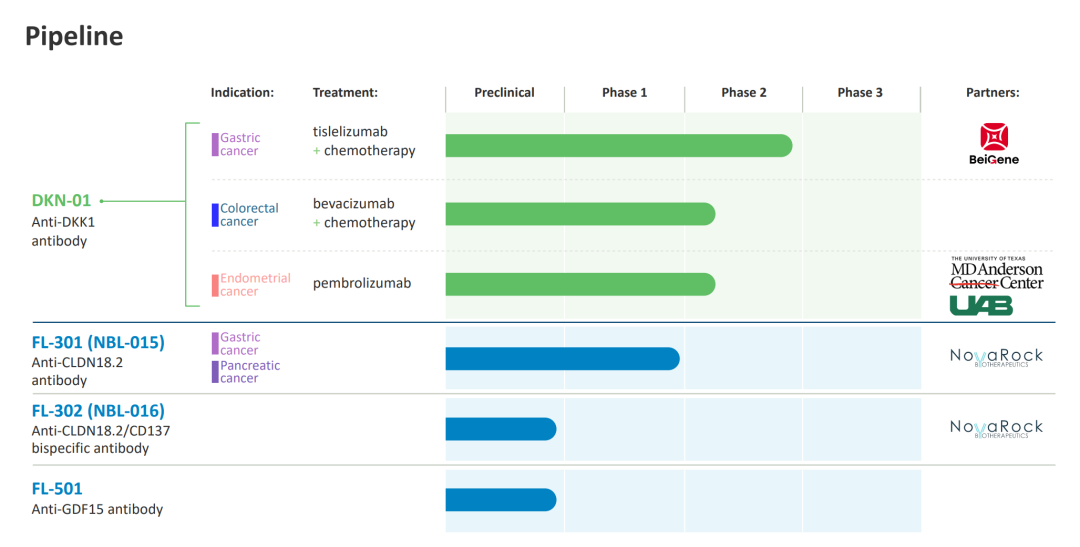This screenshot has height=547, width=1080.
Task: Open the DKN-01 drug name
Action: pyautogui.click(x=61, y=200)
